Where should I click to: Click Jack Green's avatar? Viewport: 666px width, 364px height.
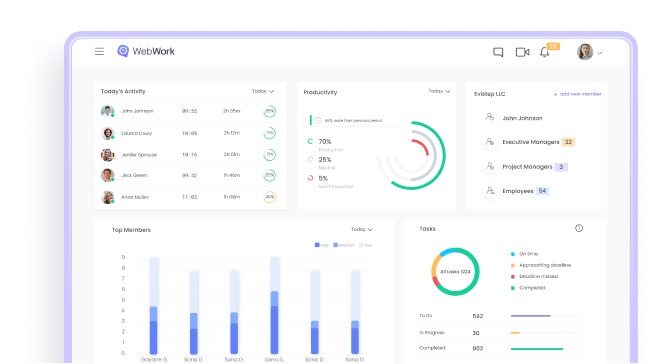107,175
